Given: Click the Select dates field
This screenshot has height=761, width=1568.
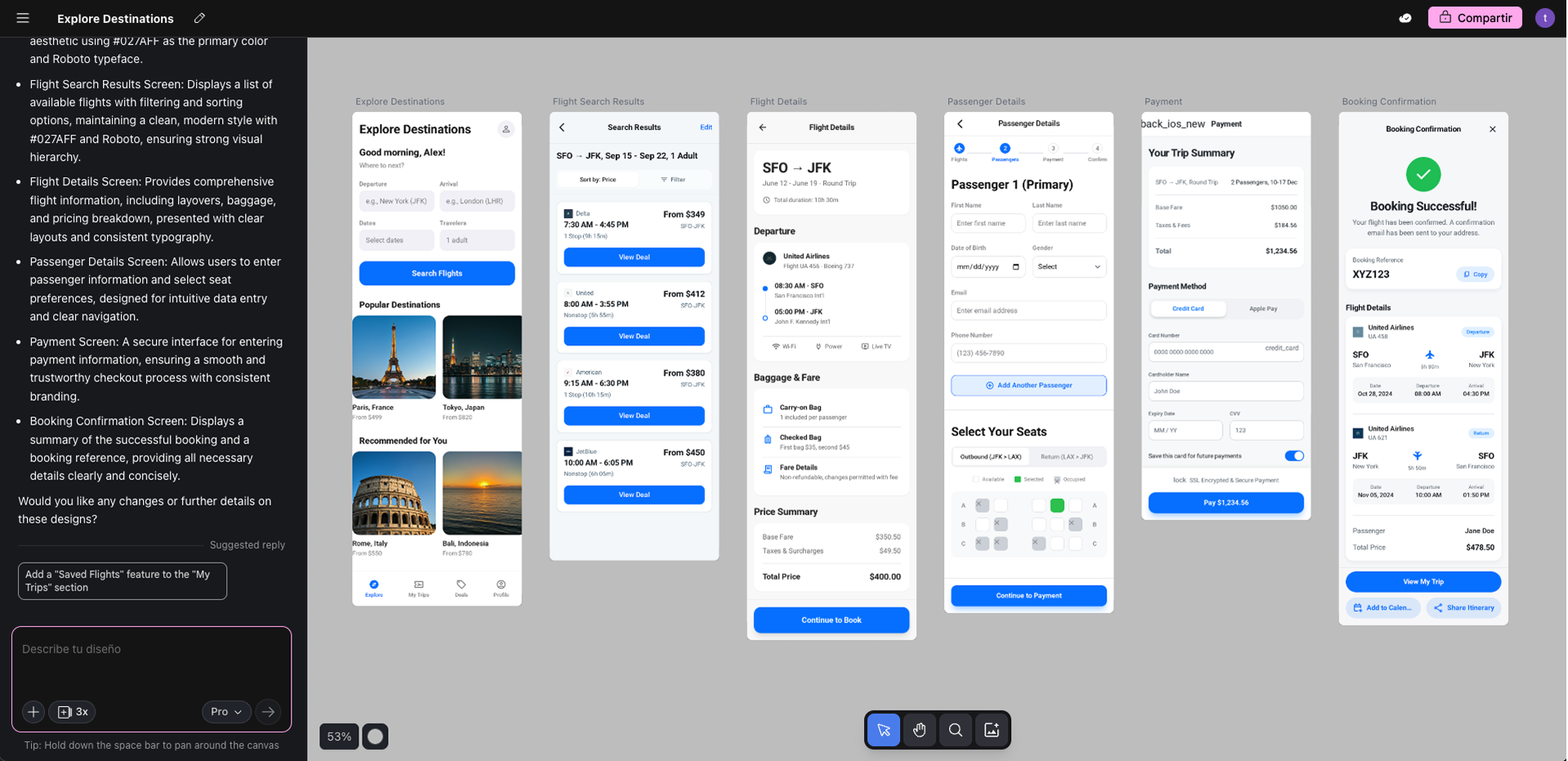Looking at the screenshot, I should click(397, 240).
